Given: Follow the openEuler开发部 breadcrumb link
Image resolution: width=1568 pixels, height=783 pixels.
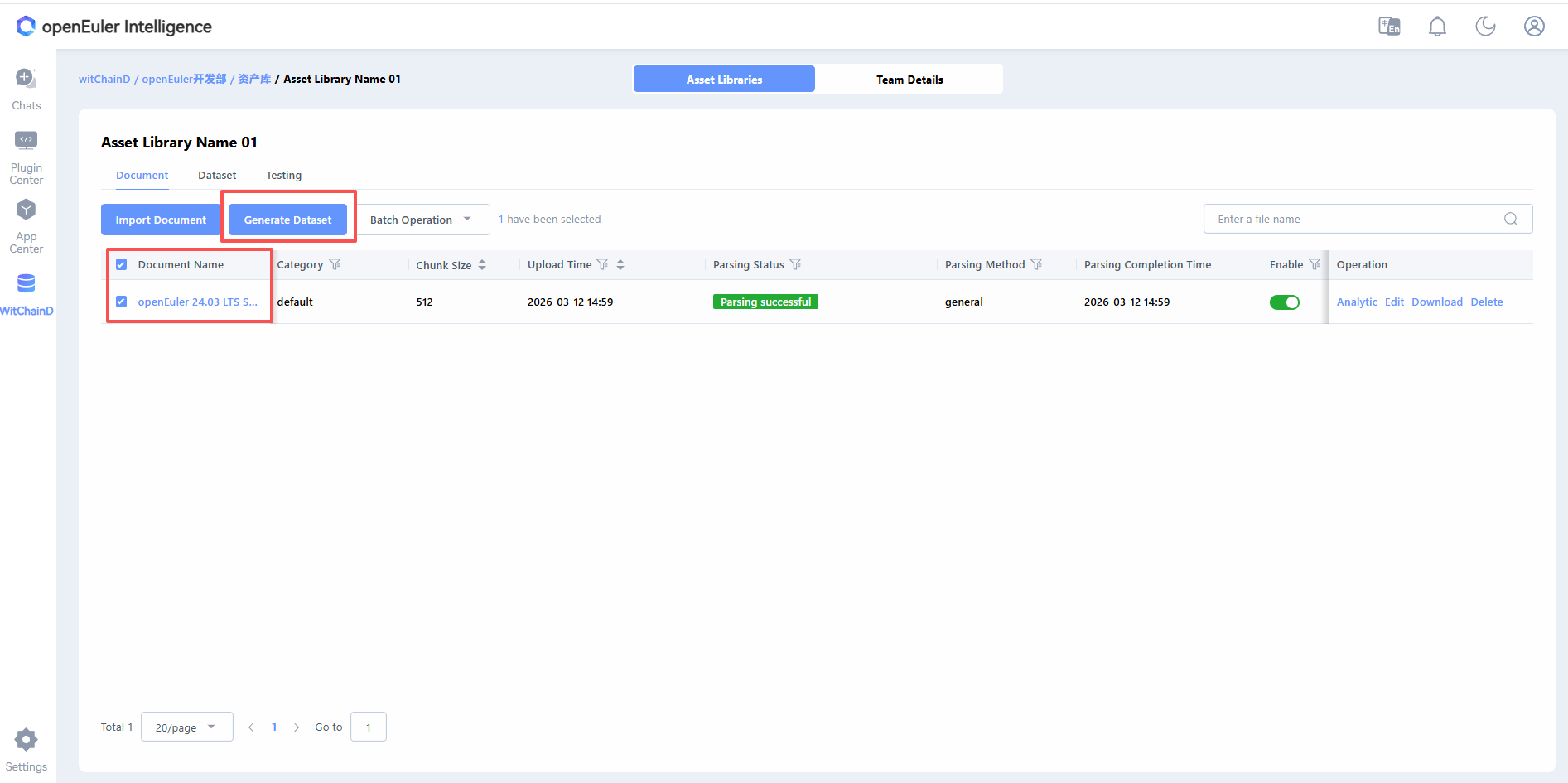Looking at the screenshot, I should click(x=184, y=80).
